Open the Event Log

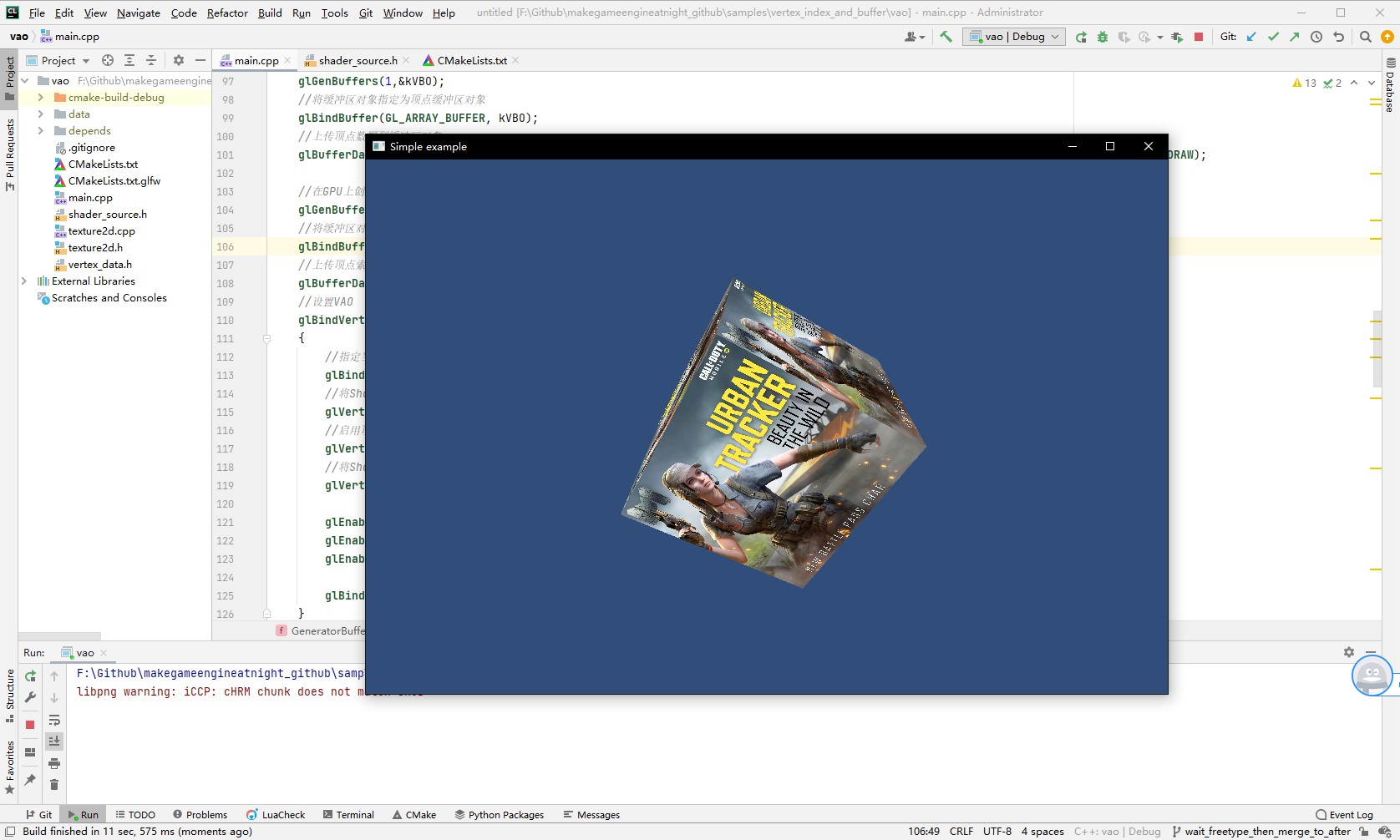[x=1344, y=815]
